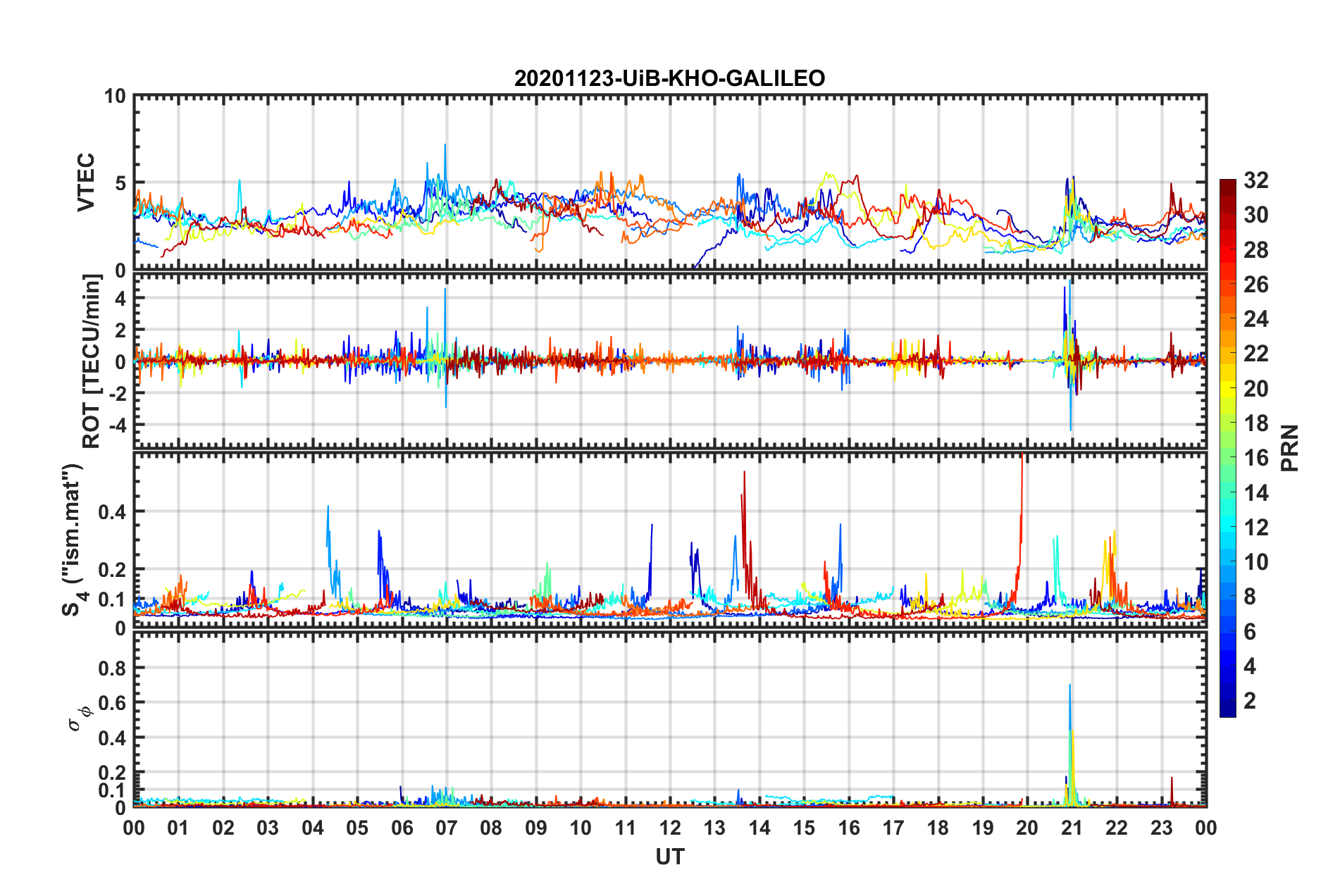Click ROT y-axis tick label 4
This screenshot has height=896, width=1340.
tap(120, 299)
